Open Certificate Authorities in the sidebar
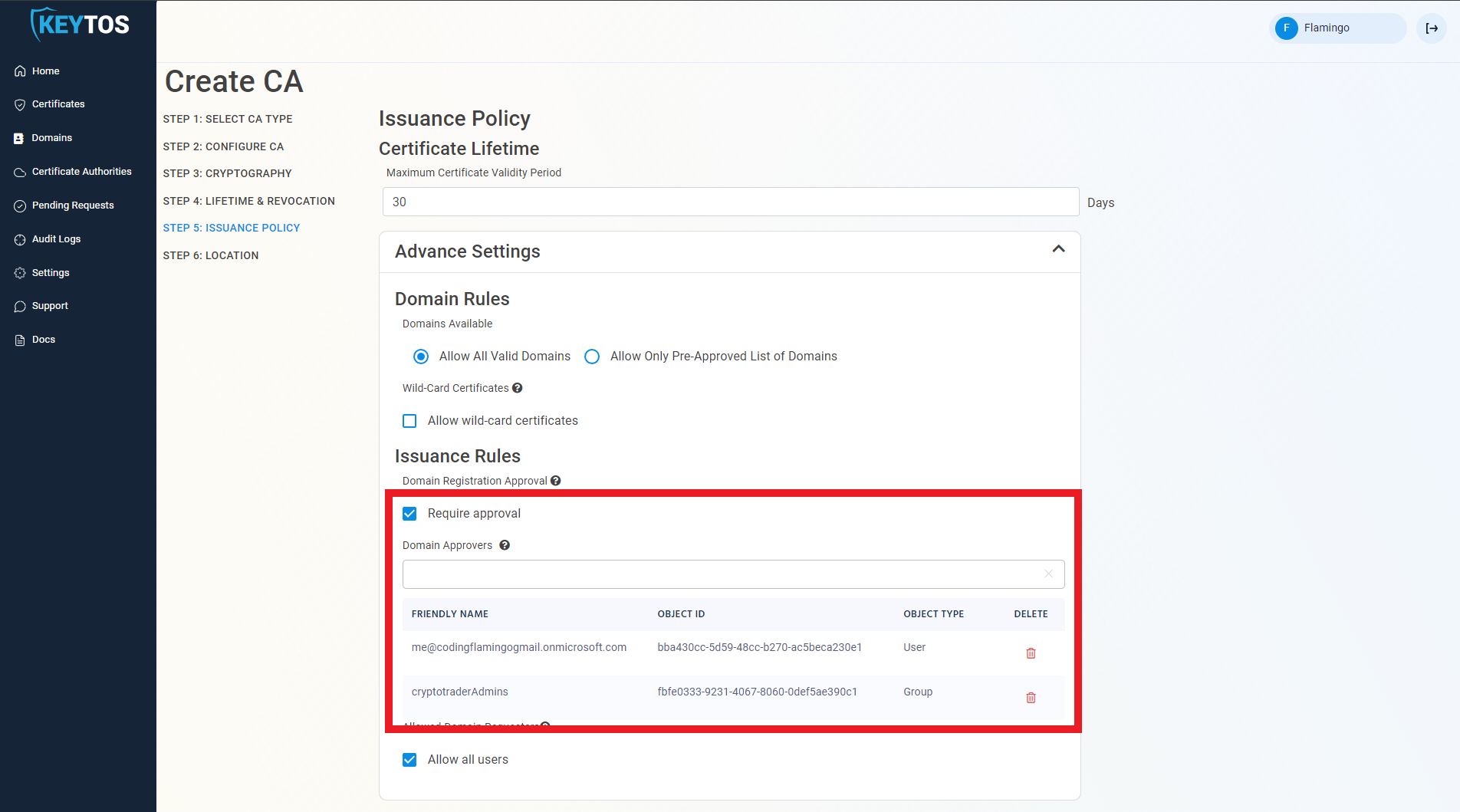Viewport: 1460px width, 812px height. tap(81, 172)
